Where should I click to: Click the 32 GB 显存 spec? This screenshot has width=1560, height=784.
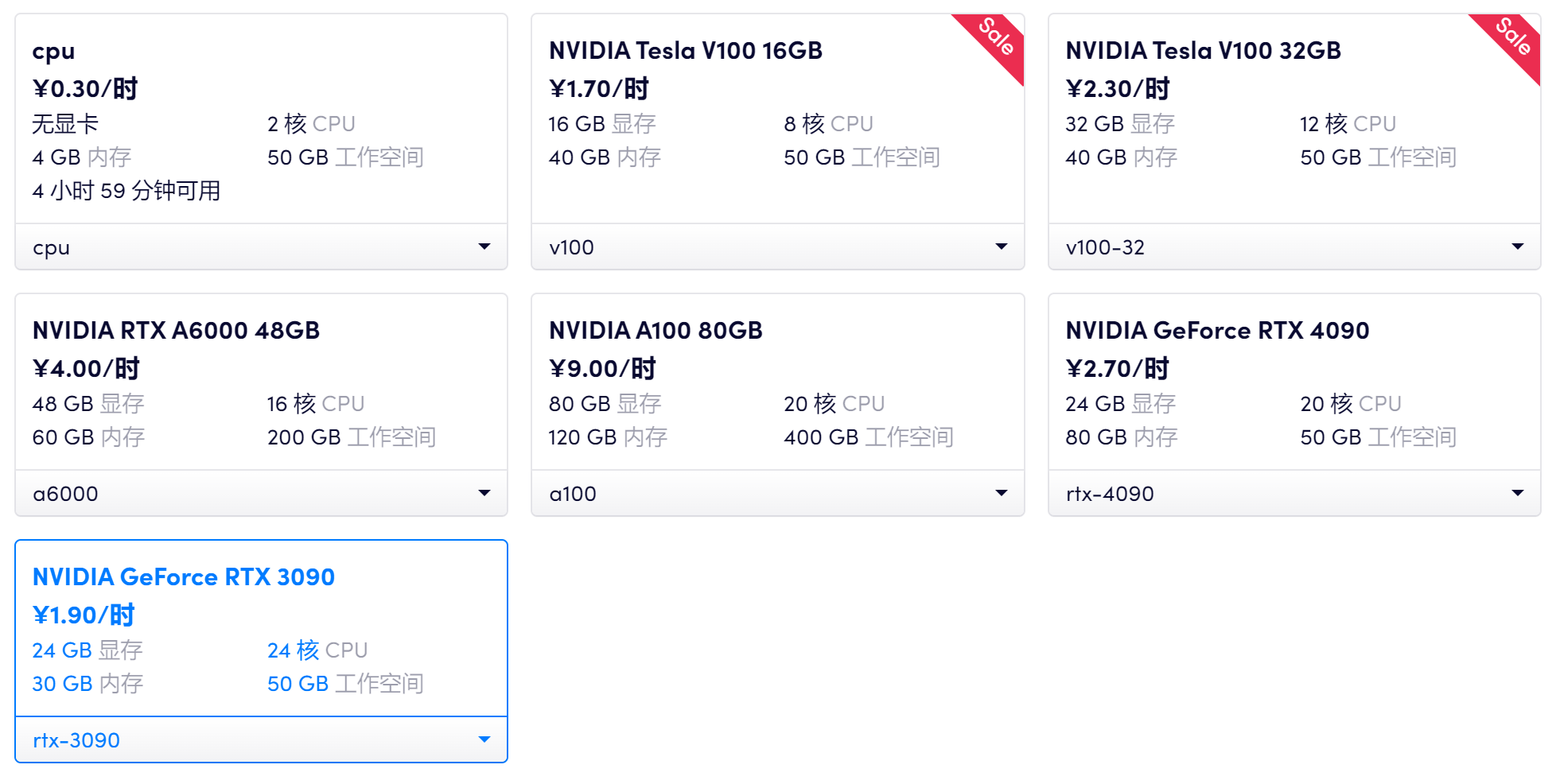click(1120, 124)
